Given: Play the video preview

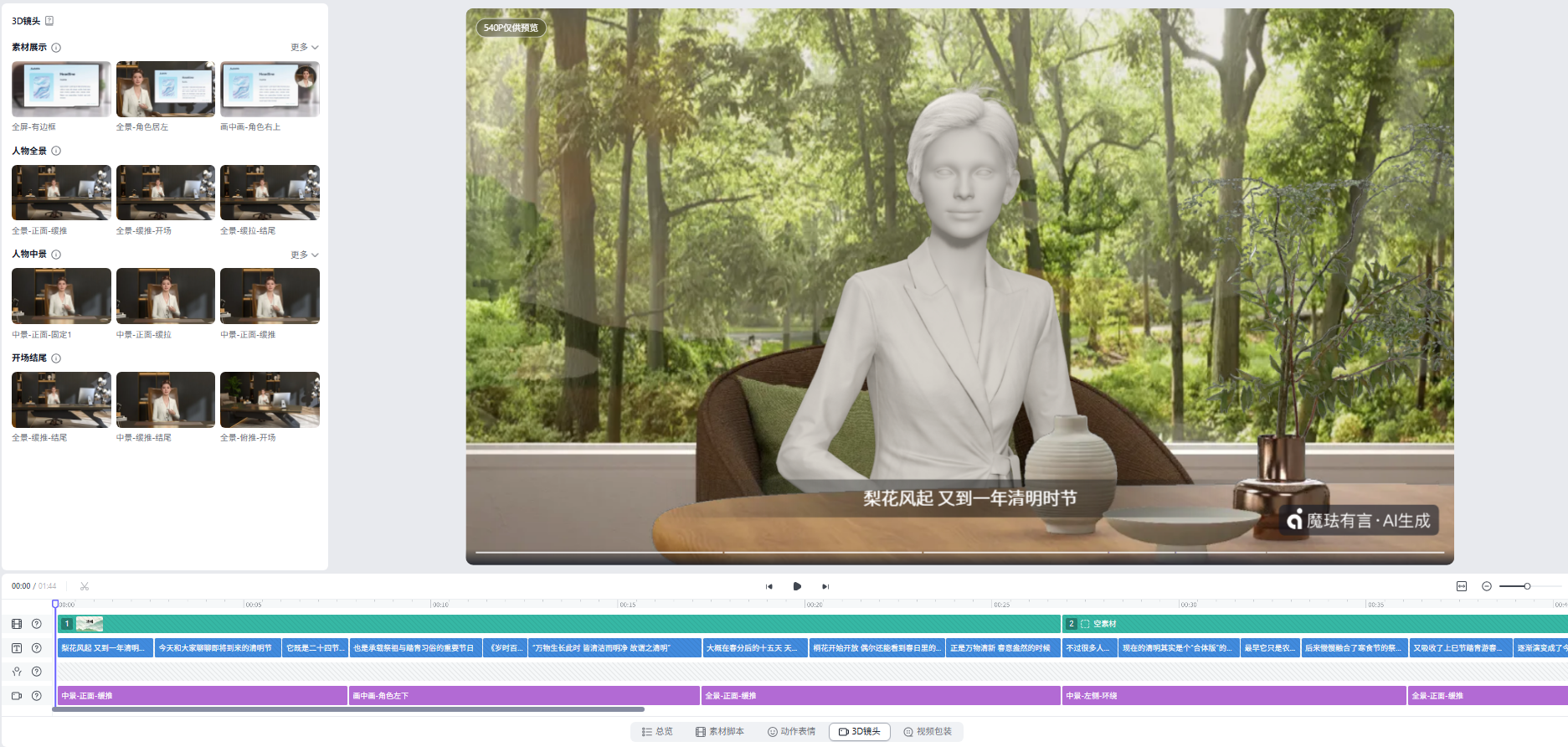Looking at the screenshot, I should [x=797, y=586].
